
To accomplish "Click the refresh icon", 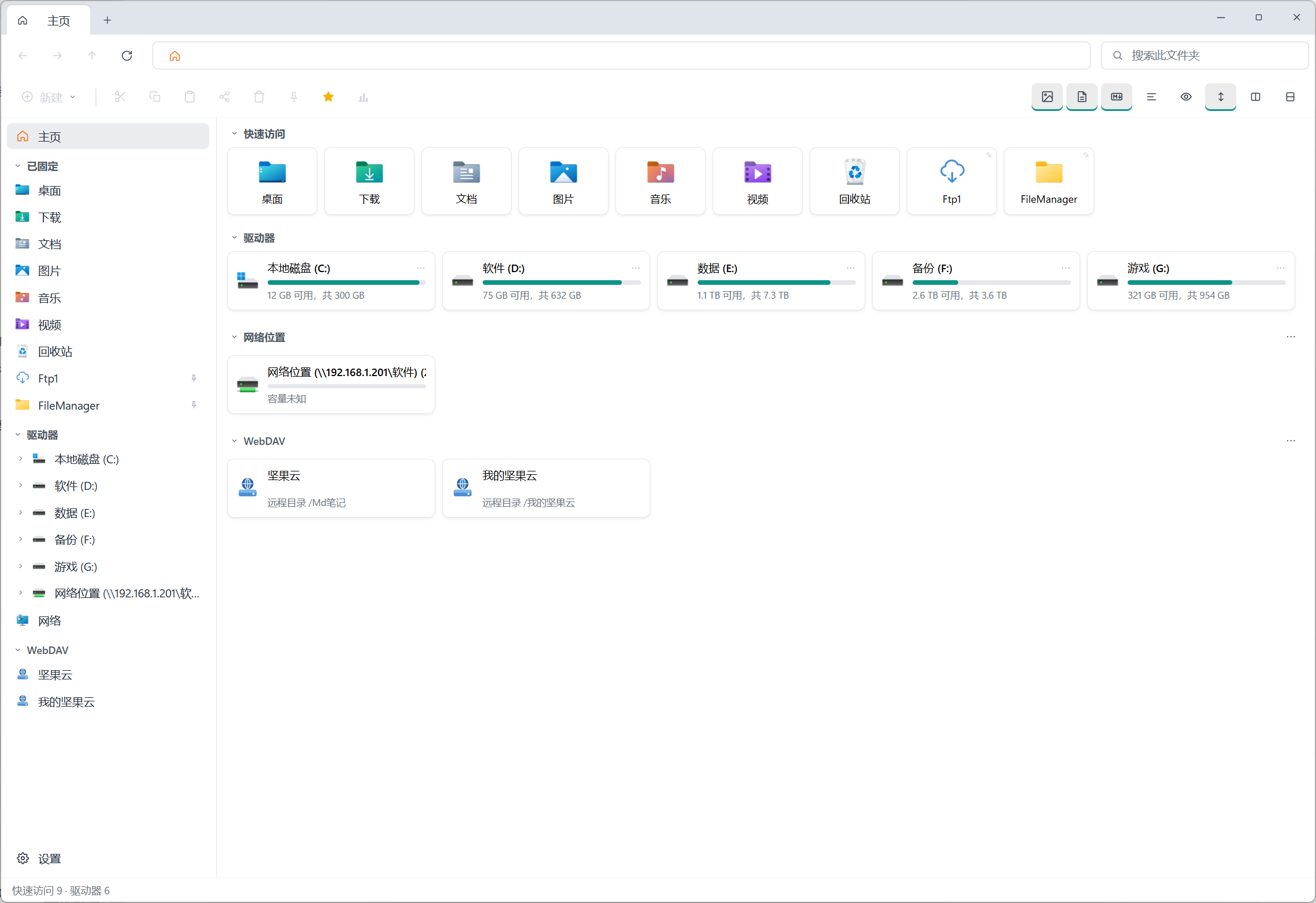I will [x=127, y=55].
